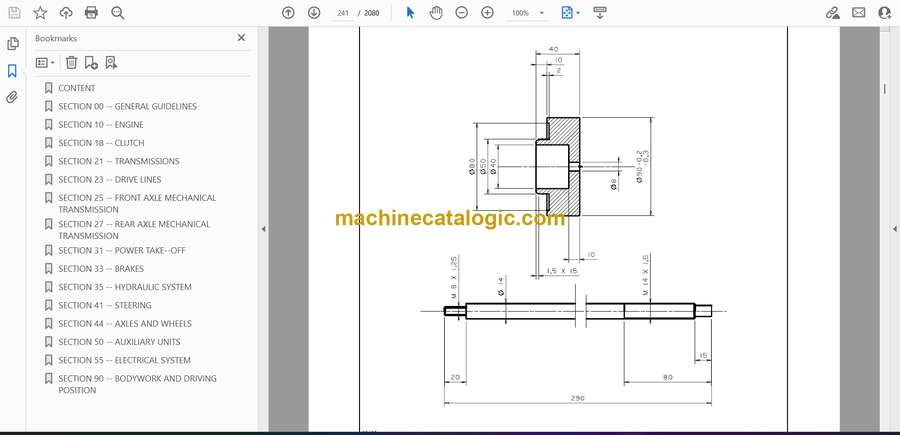Click the find current bookmark icon
The image size is (900, 435).
tap(111, 63)
